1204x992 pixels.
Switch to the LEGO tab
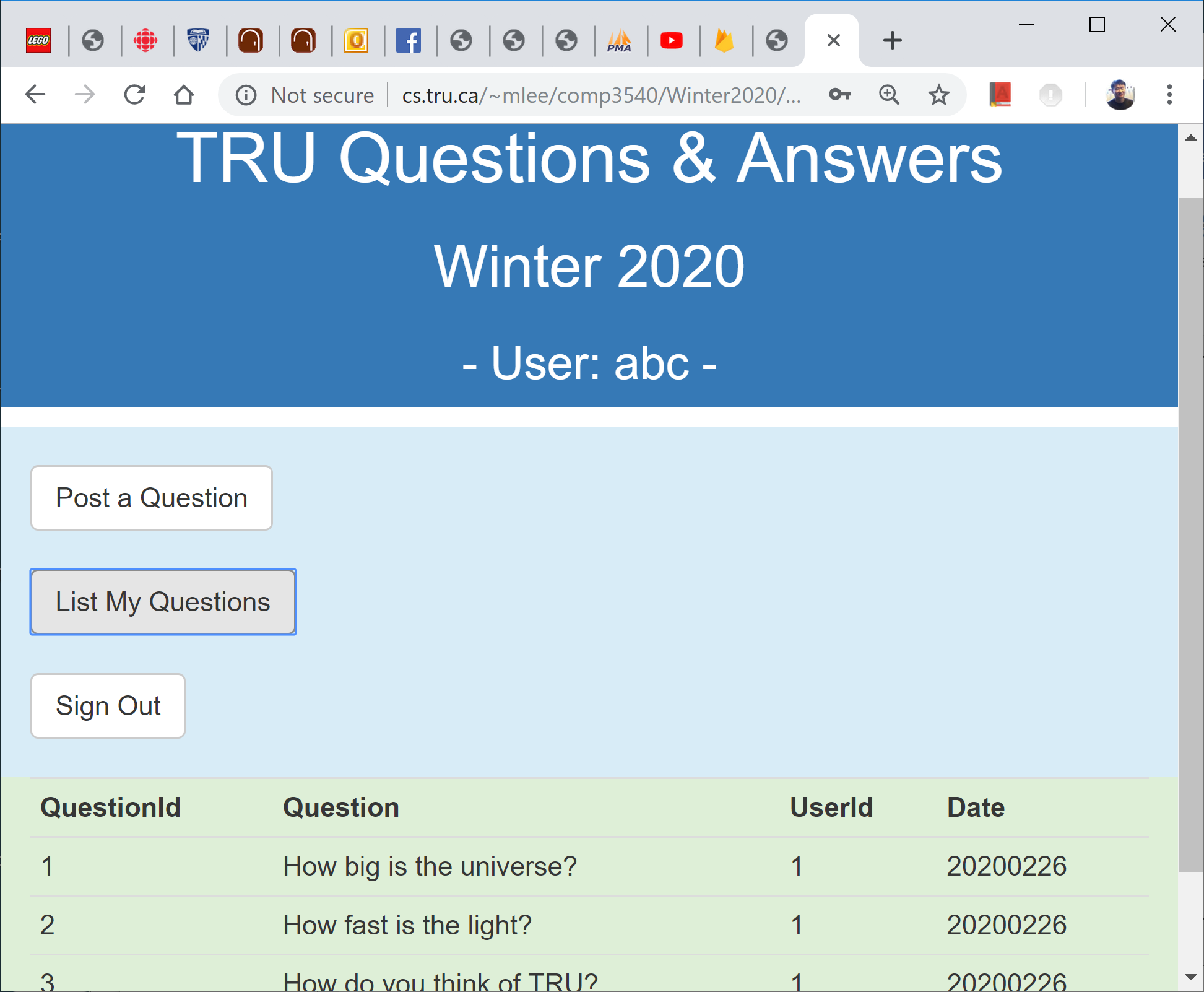[x=38, y=41]
